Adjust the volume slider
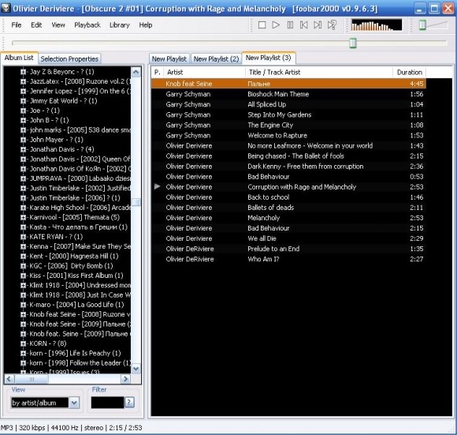The height and width of the screenshot is (435, 457). point(422,25)
